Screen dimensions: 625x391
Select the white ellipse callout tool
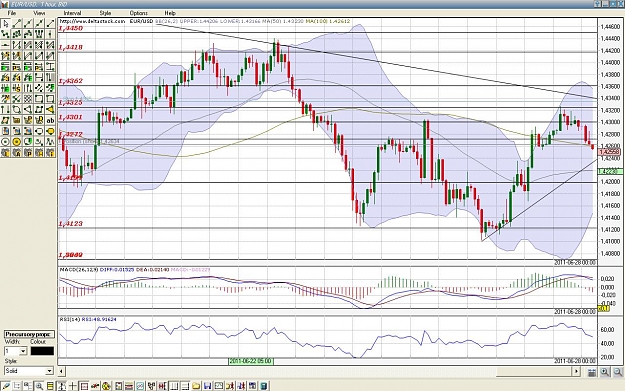pyautogui.click(x=39, y=131)
